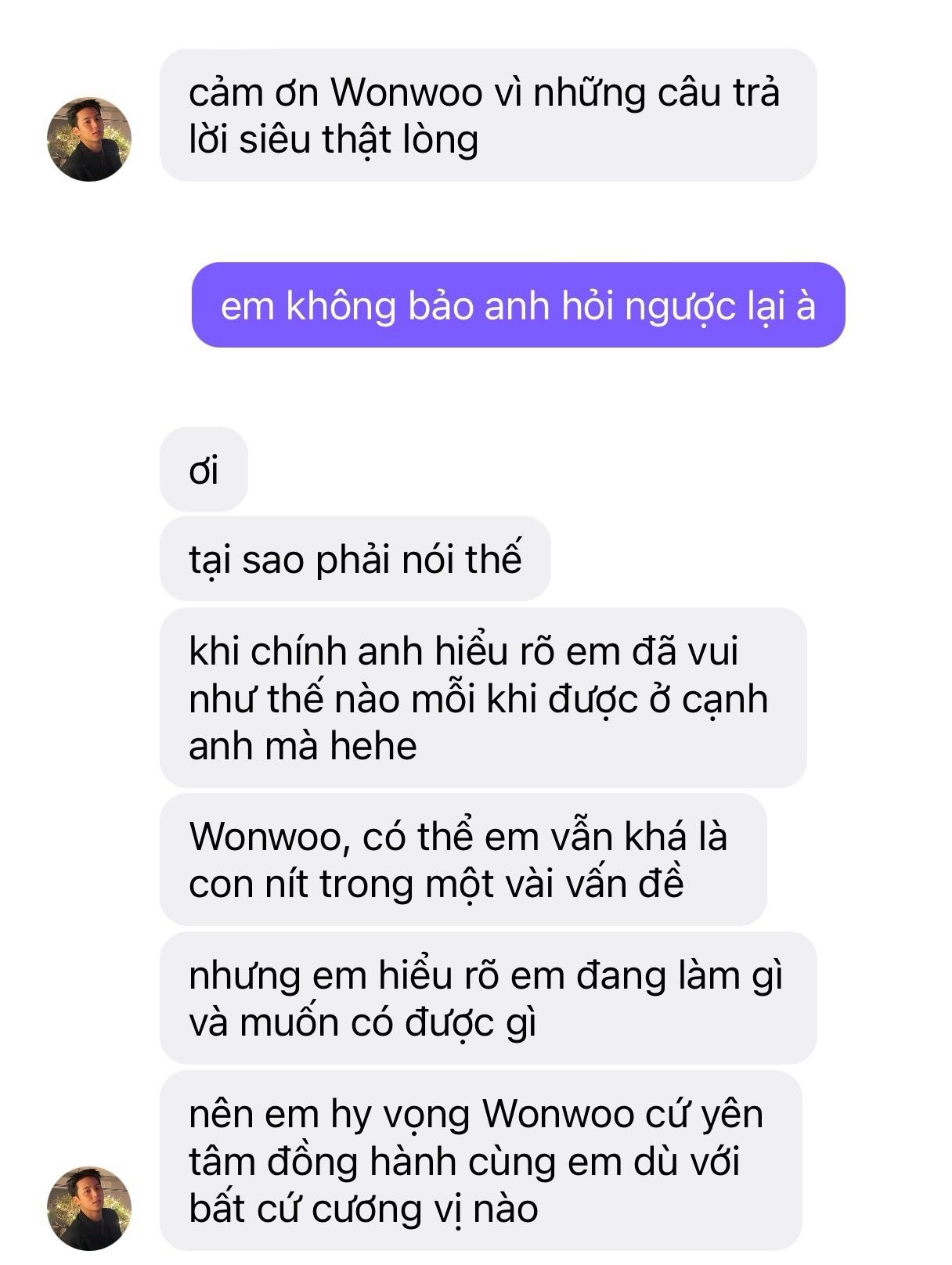Click 'em không bảo anh hỏi ngược lại à'
The width and height of the screenshot is (952, 1265).
click(x=518, y=305)
